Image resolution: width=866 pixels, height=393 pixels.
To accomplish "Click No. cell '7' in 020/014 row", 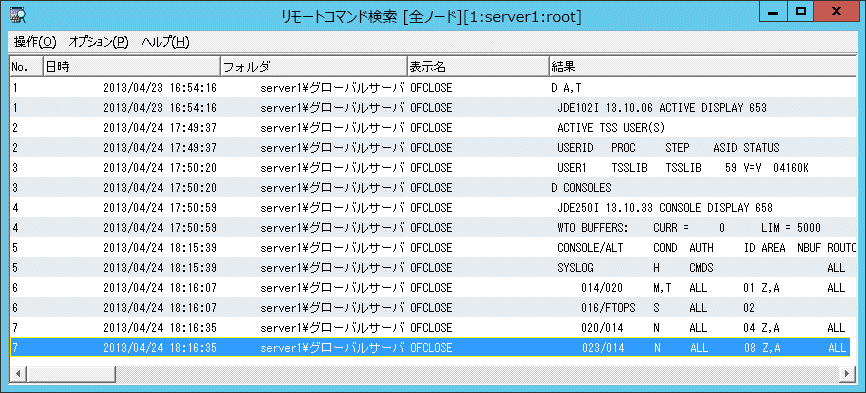I will click(x=15, y=327).
